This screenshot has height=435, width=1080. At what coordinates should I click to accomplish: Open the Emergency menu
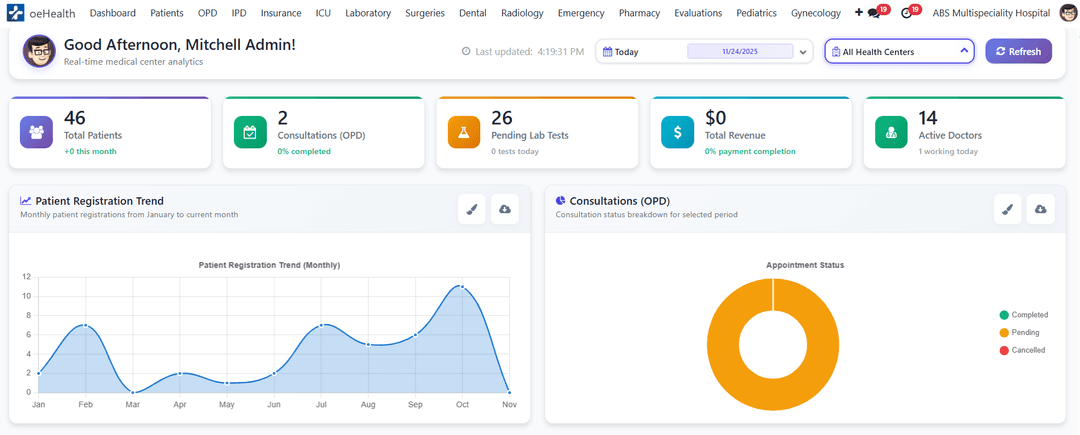coord(581,13)
